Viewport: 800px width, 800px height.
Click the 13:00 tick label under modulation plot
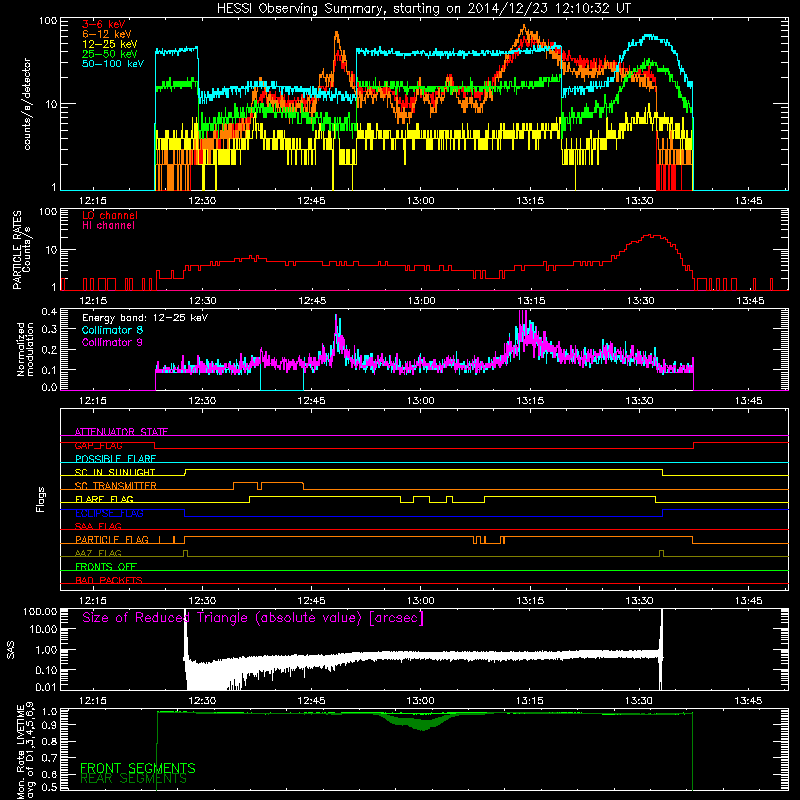(x=421, y=401)
